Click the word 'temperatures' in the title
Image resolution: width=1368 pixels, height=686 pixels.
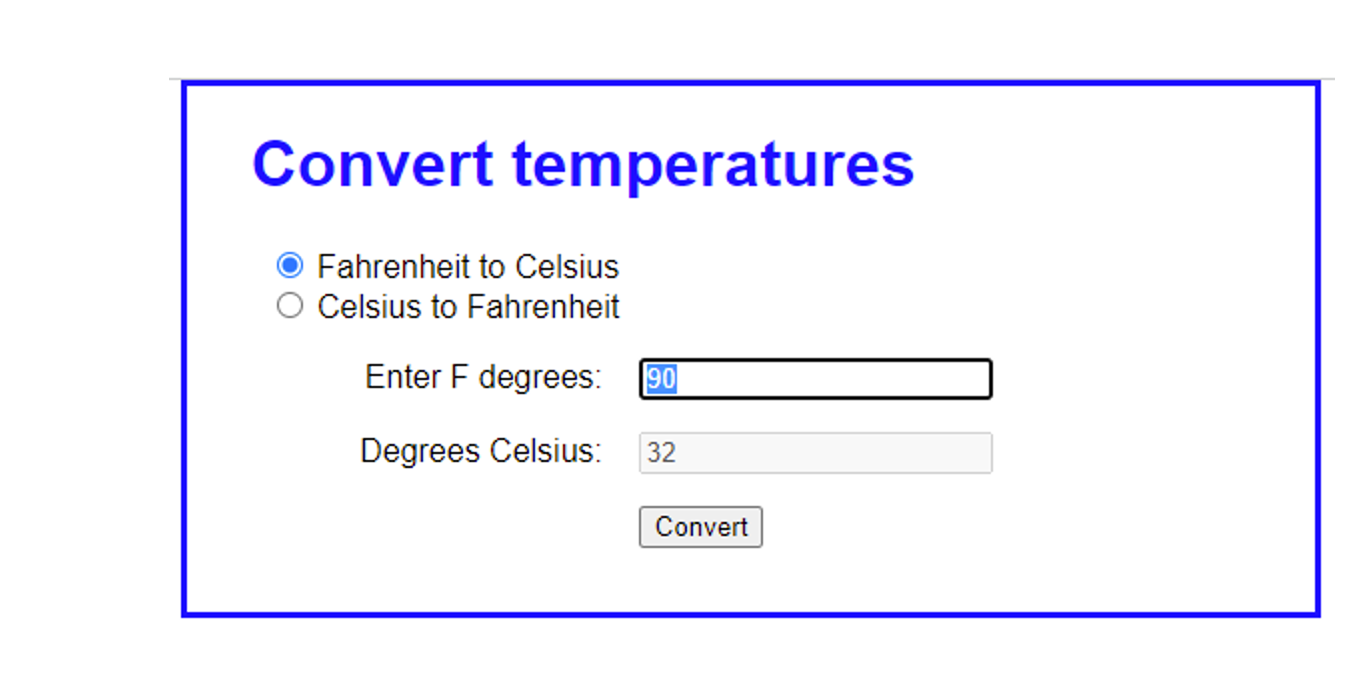713,165
